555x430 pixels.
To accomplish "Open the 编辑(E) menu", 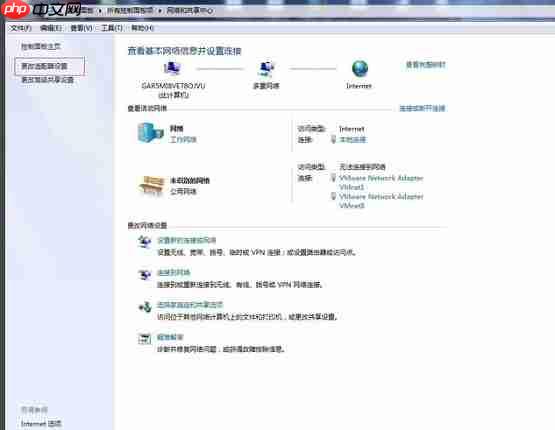I will click(x=51, y=28).
